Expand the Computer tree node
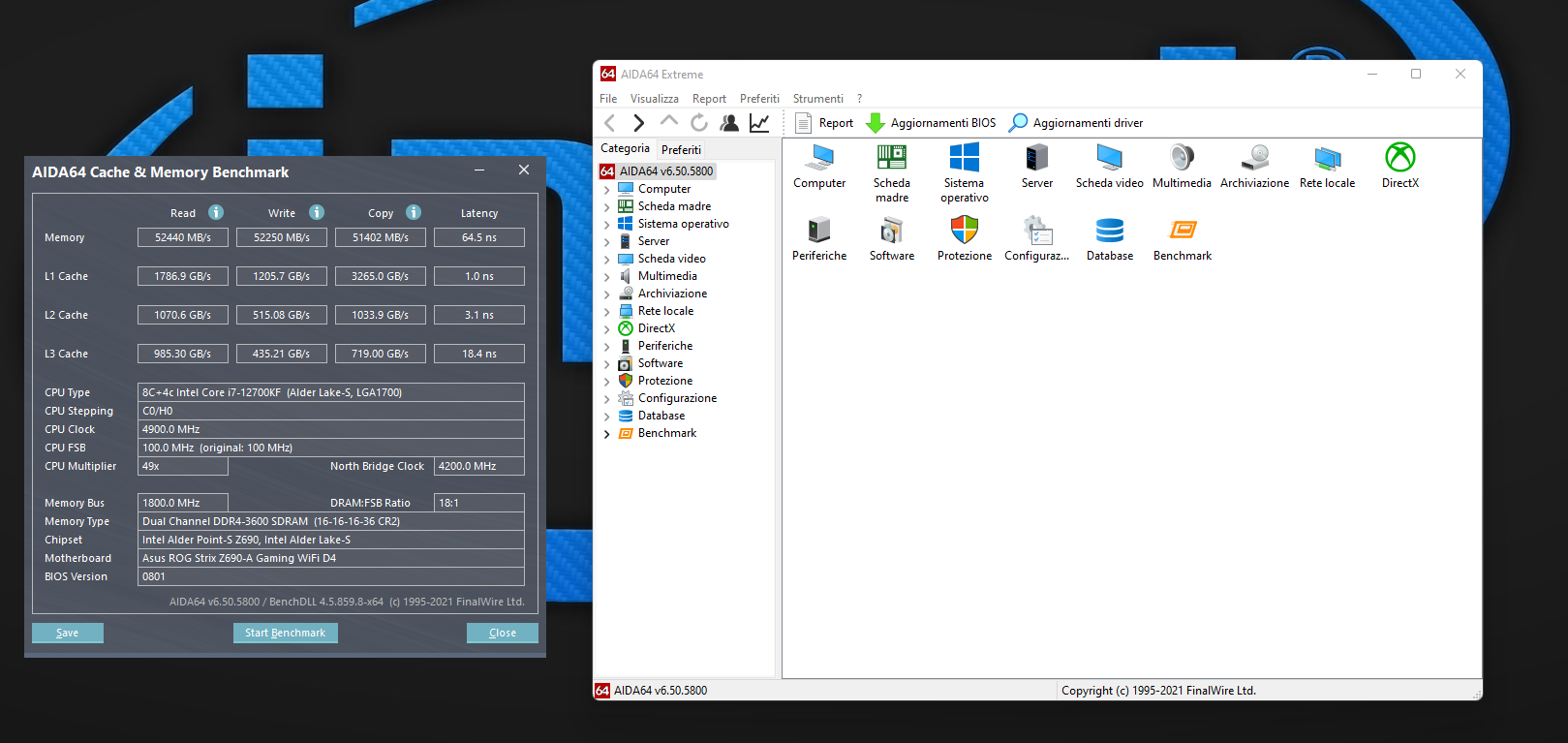Image resolution: width=1568 pixels, height=743 pixels. 607,190
